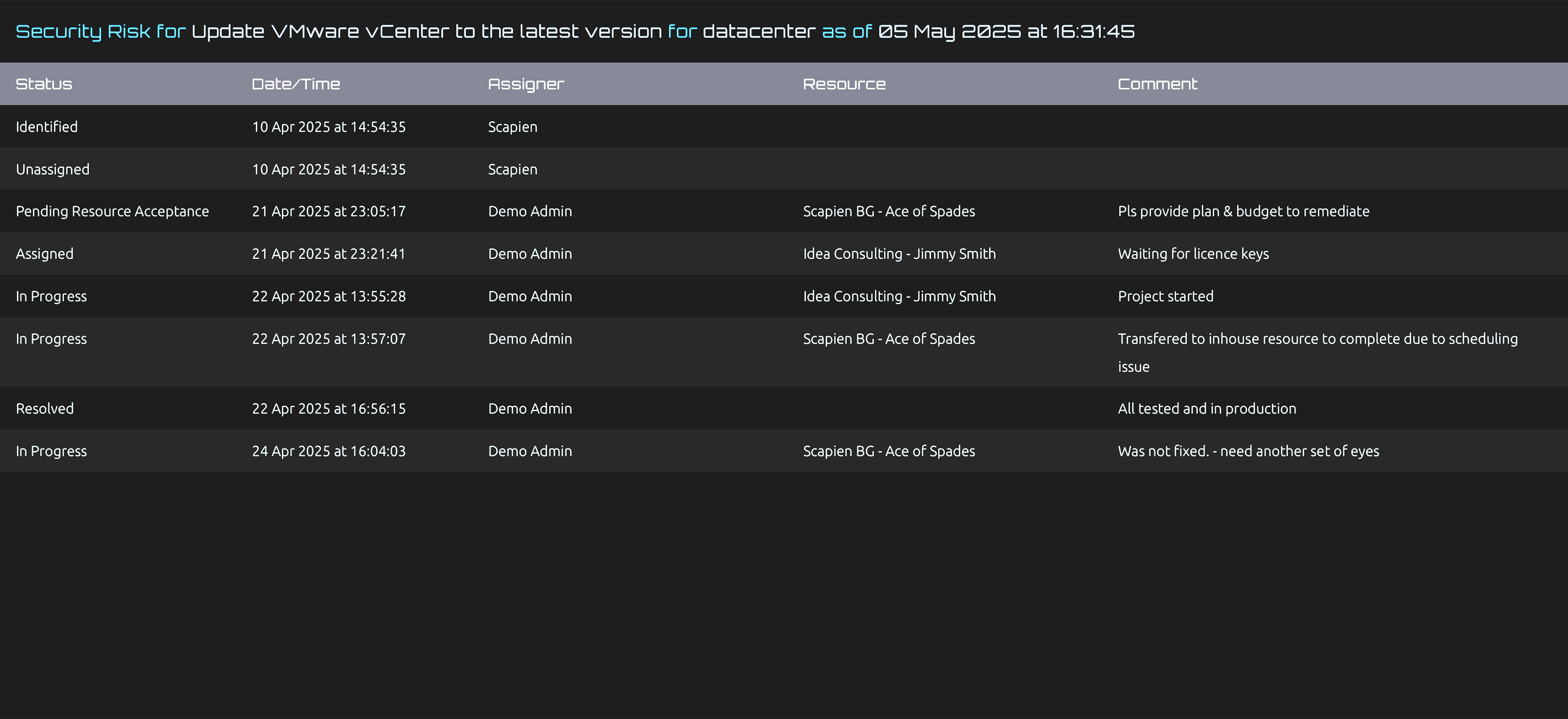Screen dimensions: 1568x719
Task: Click the comment 'All tested and in production'
Action: [x=1206, y=408]
